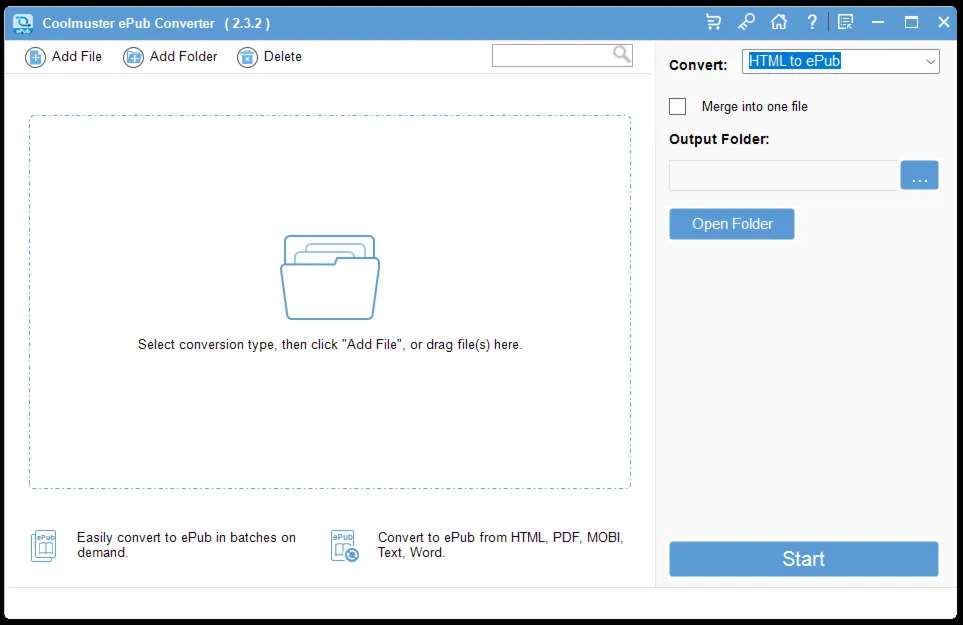Image resolution: width=963 pixels, height=625 pixels.
Task: Click the question mark help icon
Action: [x=812, y=23]
